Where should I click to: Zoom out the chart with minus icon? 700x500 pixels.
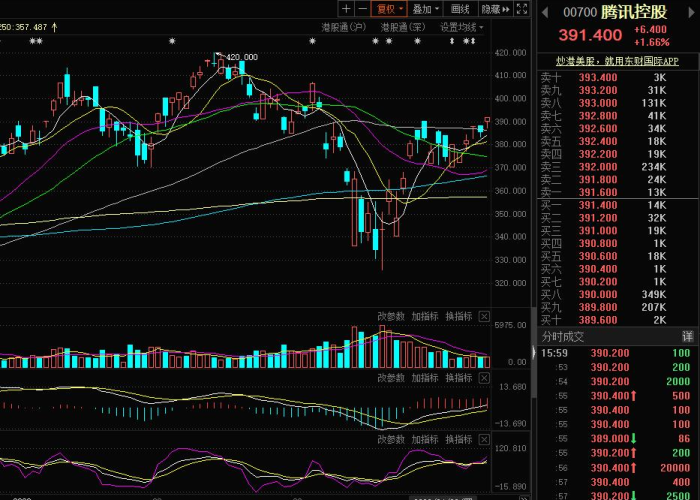point(362,9)
